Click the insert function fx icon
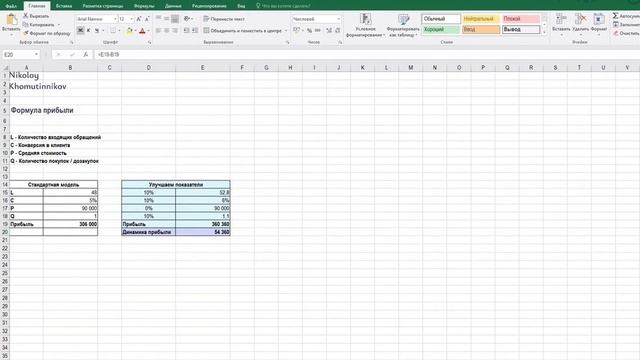 [85, 54]
